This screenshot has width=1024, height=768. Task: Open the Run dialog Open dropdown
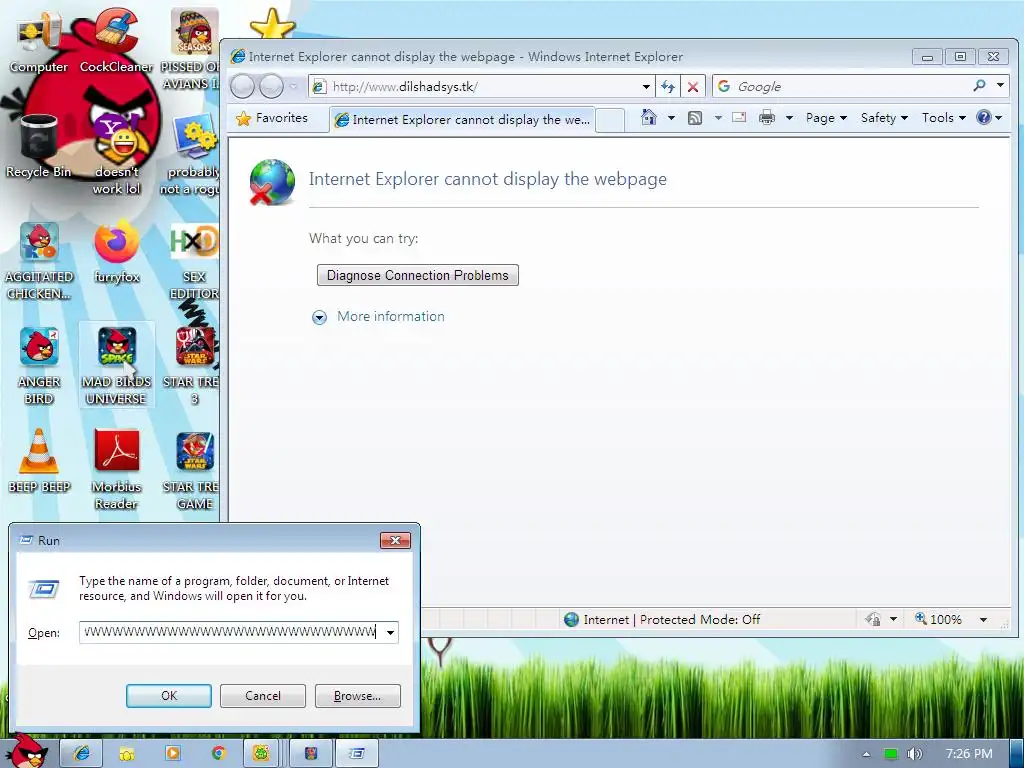pyautogui.click(x=390, y=632)
